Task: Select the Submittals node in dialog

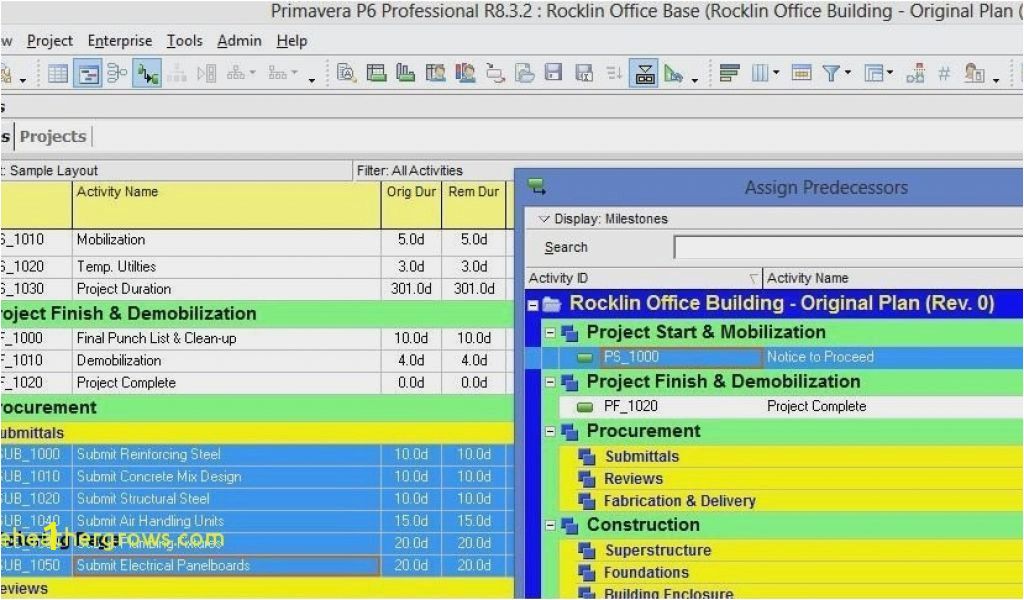Action: [641, 456]
